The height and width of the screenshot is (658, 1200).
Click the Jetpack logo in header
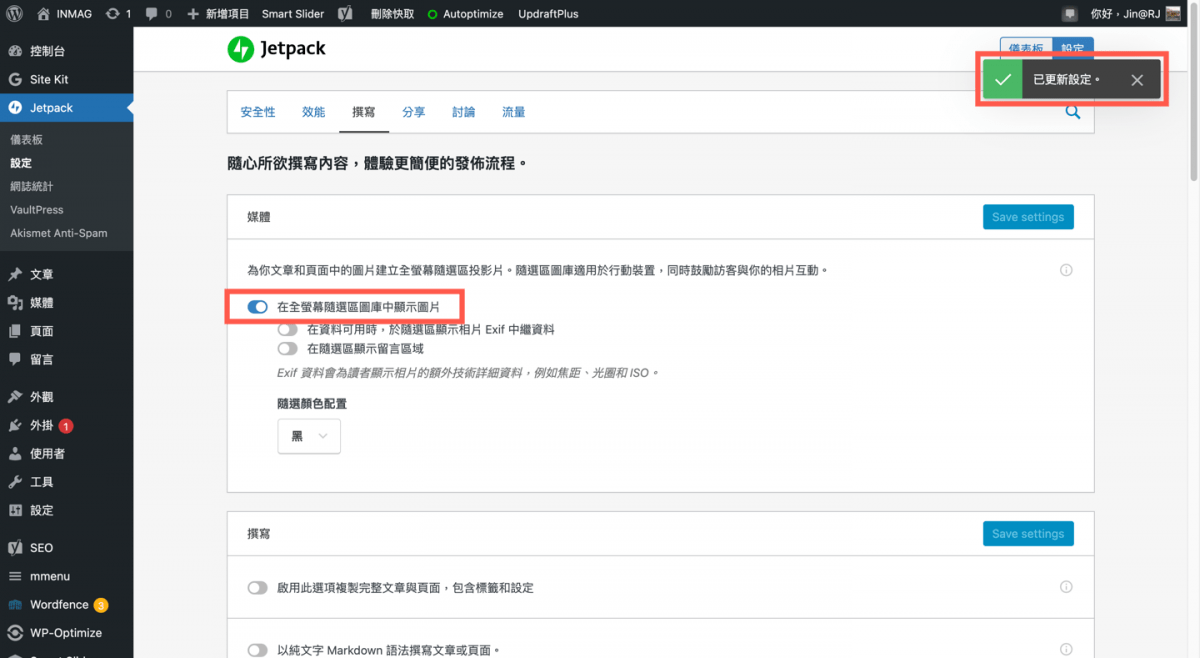coord(276,49)
